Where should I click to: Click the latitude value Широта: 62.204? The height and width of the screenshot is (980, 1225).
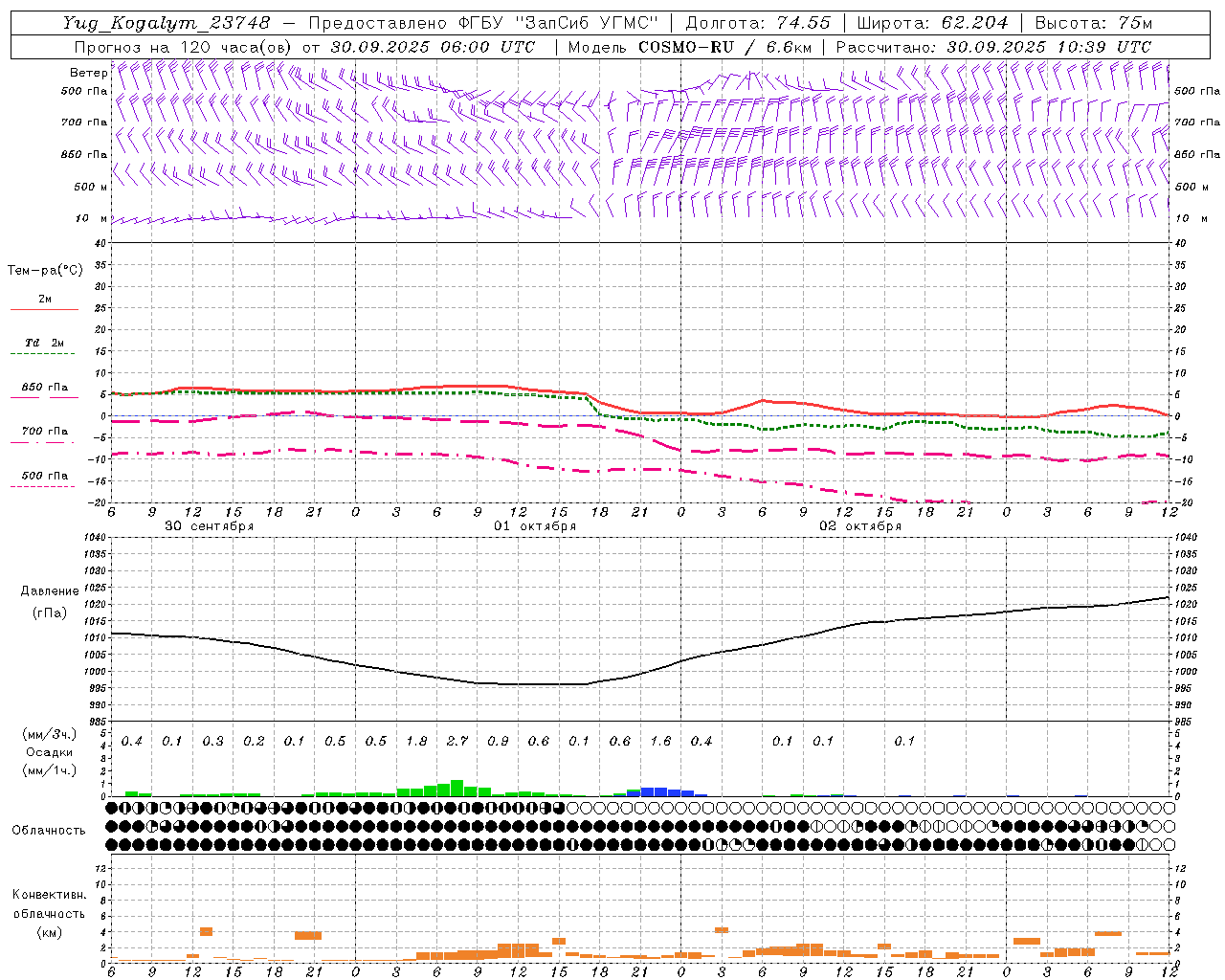[932, 23]
